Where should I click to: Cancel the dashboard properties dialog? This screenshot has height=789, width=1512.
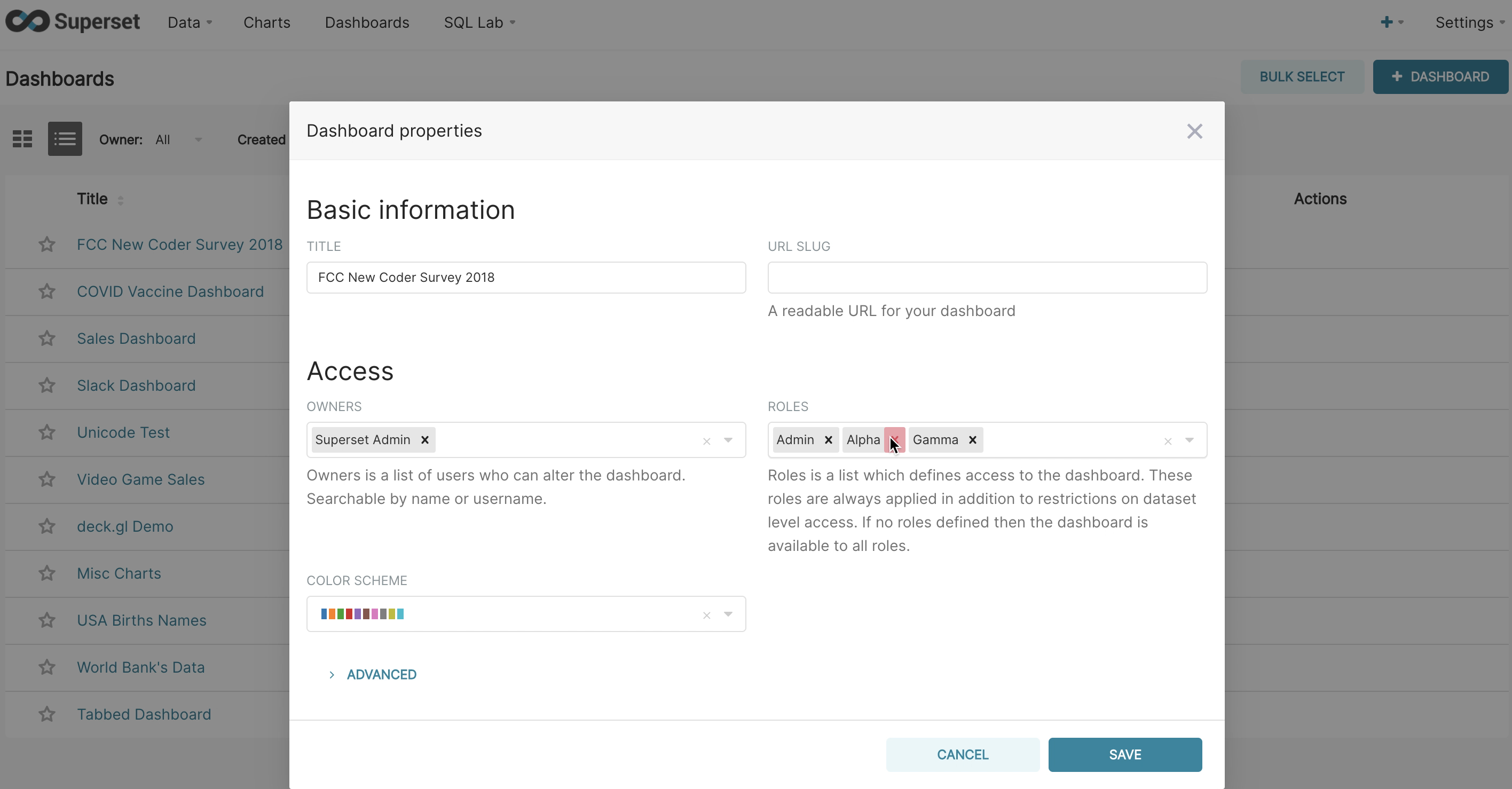click(x=962, y=754)
